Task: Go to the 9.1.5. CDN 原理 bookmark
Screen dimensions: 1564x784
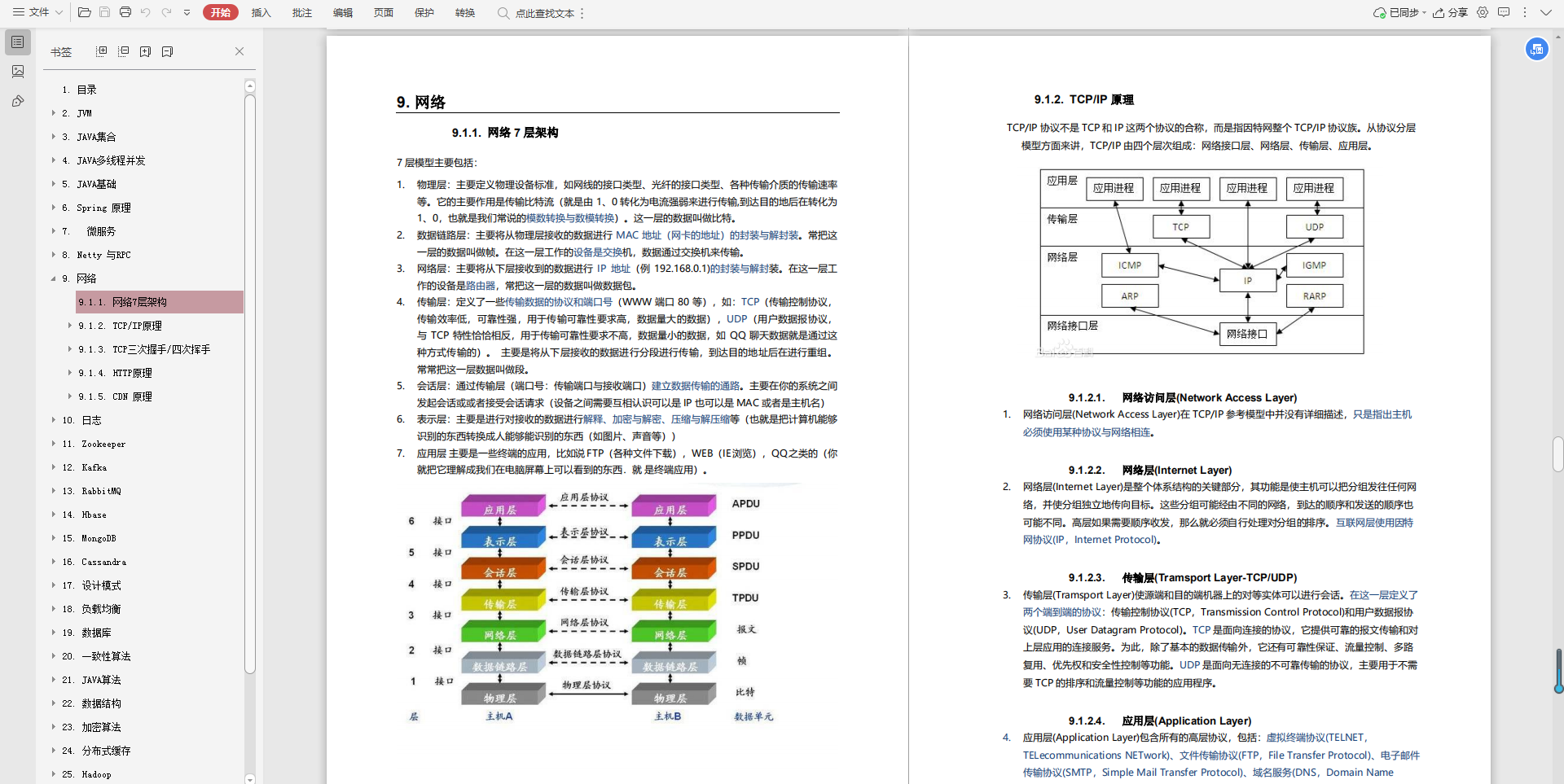Action: pyautogui.click(x=116, y=396)
